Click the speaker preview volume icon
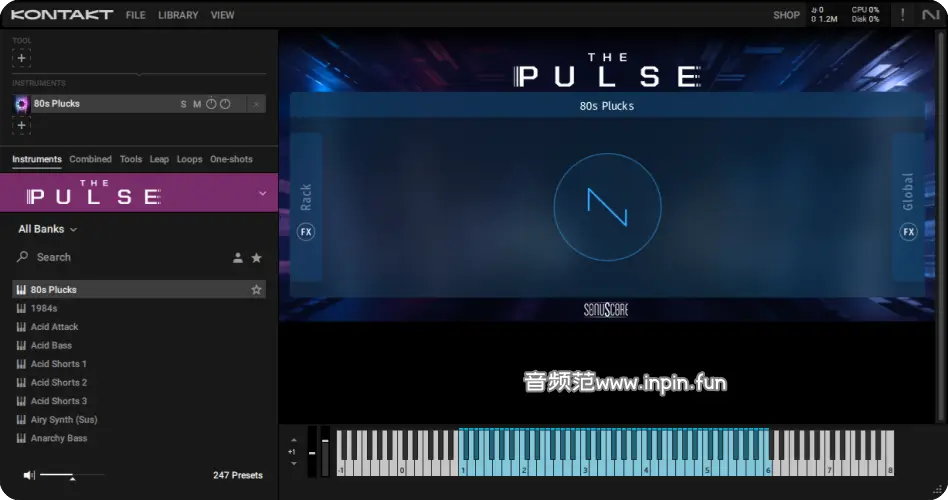The height and width of the screenshot is (500, 948). pos(28,475)
